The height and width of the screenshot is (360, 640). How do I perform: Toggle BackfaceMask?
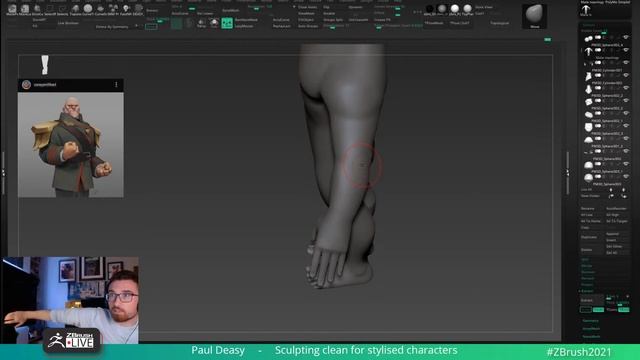(246, 20)
